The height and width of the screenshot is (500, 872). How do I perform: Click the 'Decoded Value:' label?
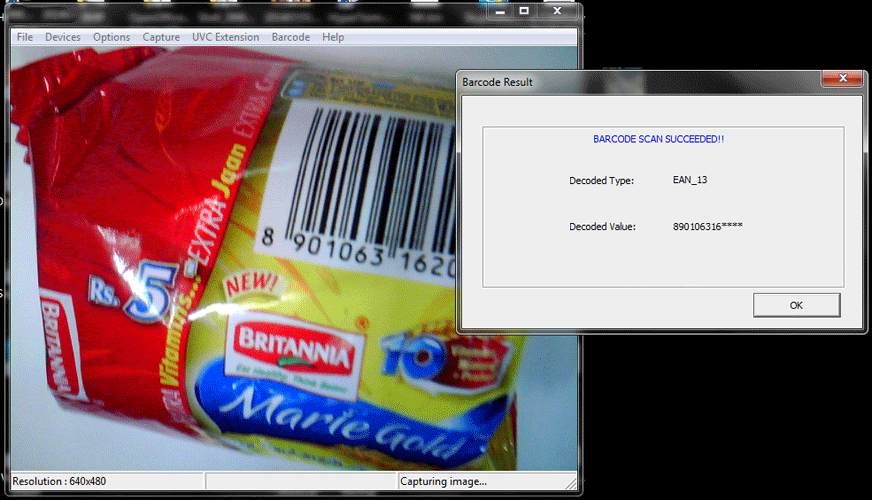pos(602,227)
